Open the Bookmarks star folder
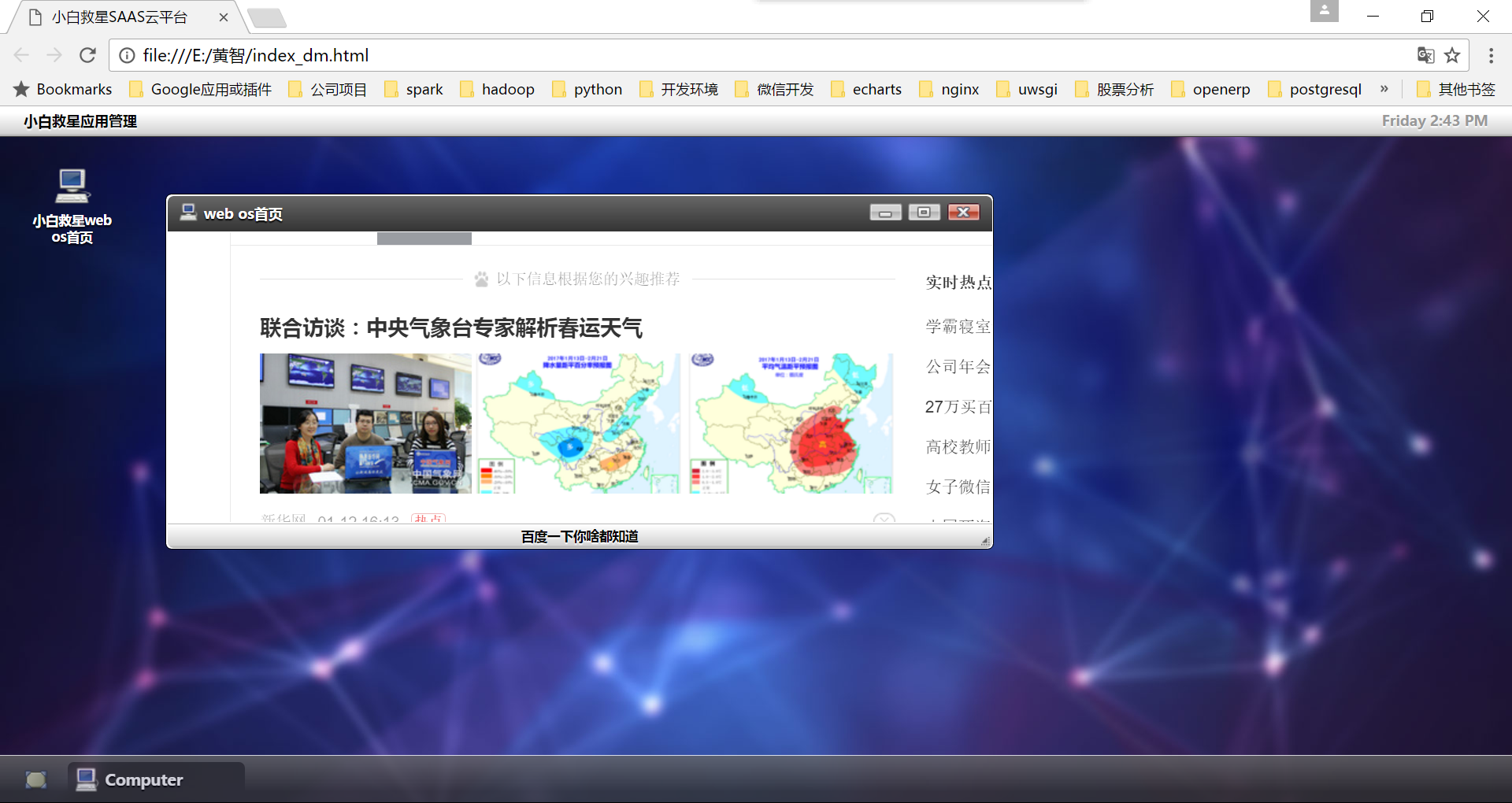The height and width of the screenshot is (803, 1512). tap(63, 90)
